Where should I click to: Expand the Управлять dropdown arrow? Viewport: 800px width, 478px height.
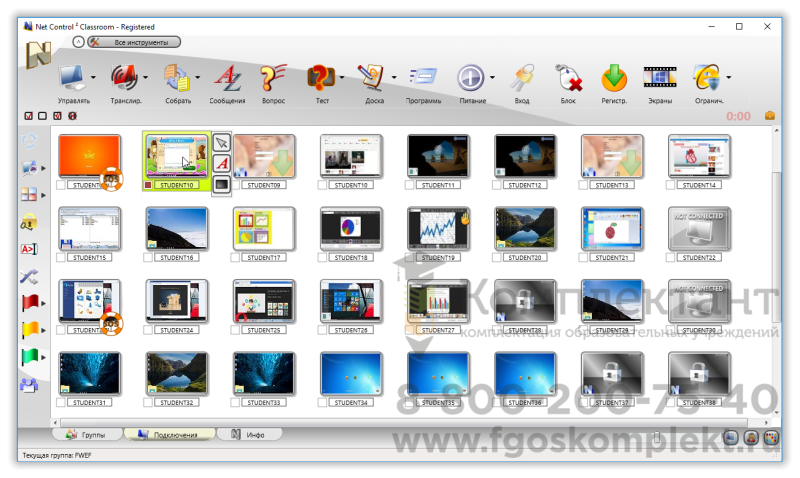coord(94,78)
